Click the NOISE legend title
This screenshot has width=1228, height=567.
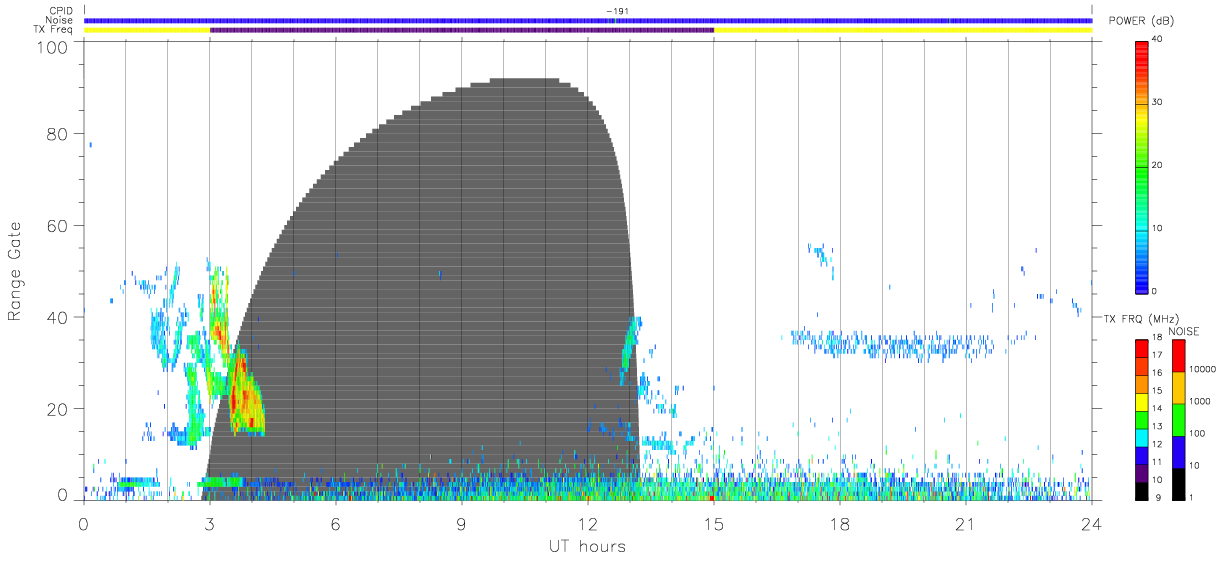[1184, 331]
